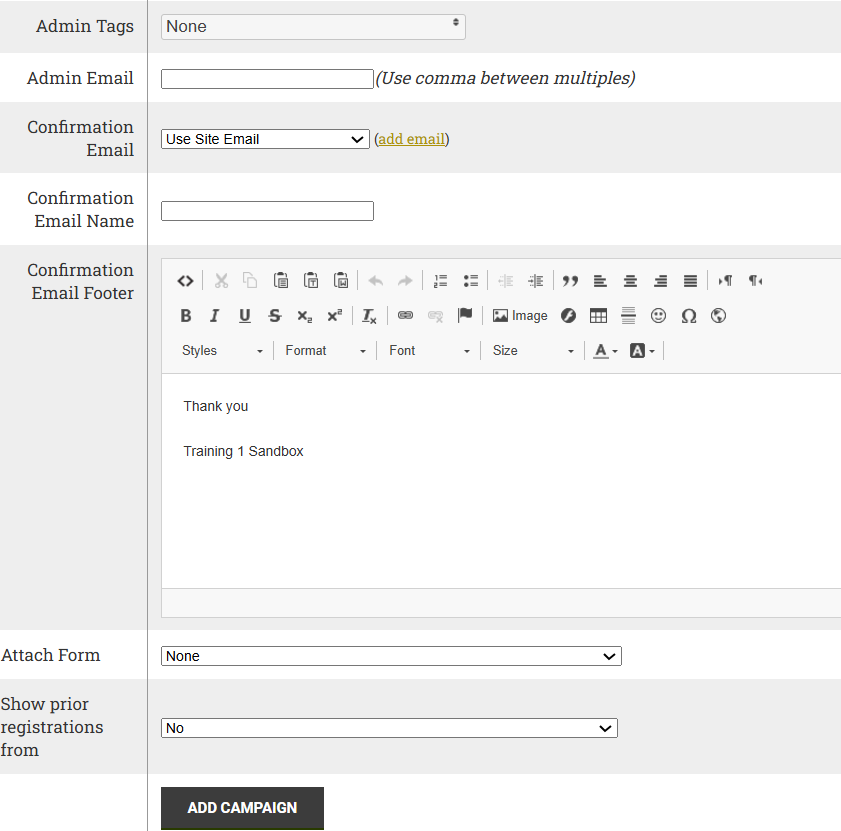Open the smiley emoticon picker
The height and width of the screenshot is (831, 841).
[x=658, y=316]
